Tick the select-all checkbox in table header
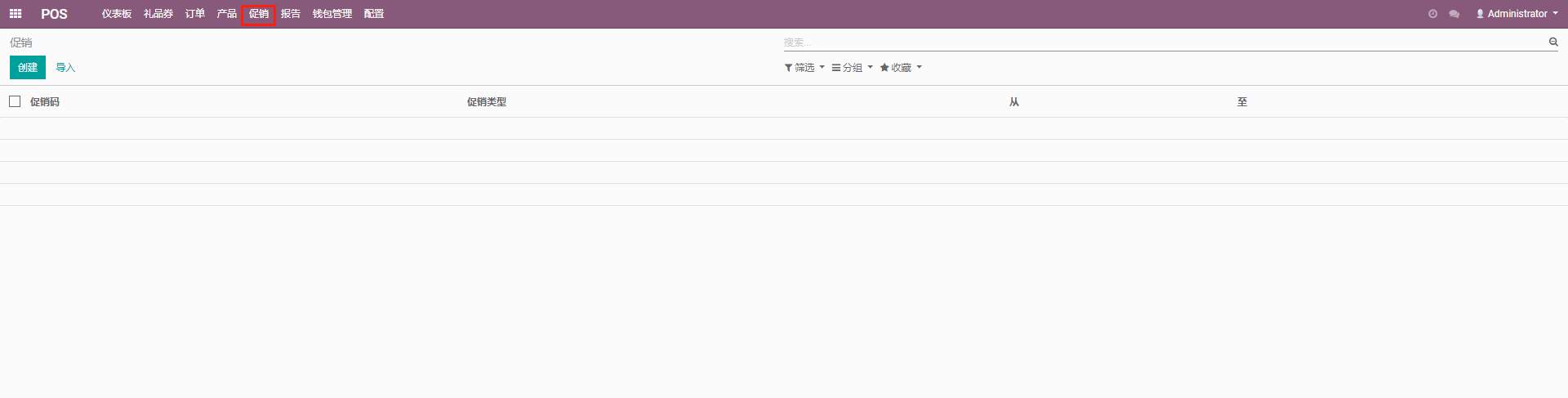The width and height of the screenshot is (1568, 398). (15, 101)
